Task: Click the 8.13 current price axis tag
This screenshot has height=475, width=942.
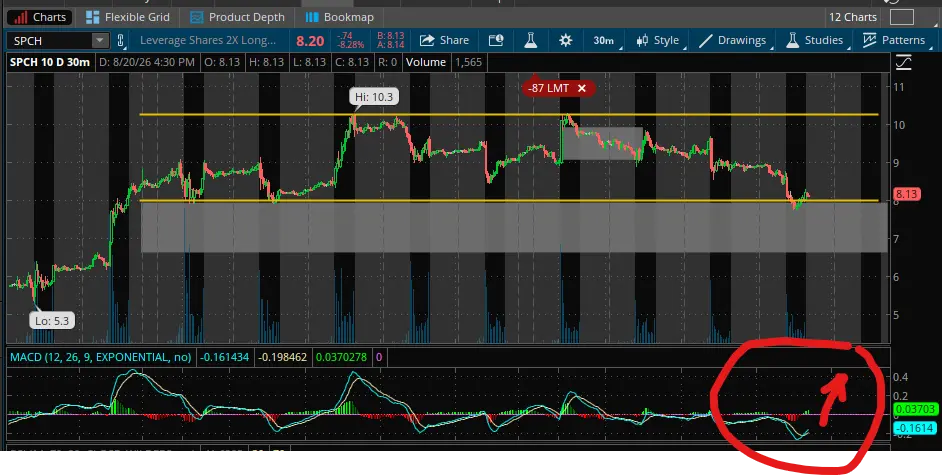Action: (x=907, y=194)
